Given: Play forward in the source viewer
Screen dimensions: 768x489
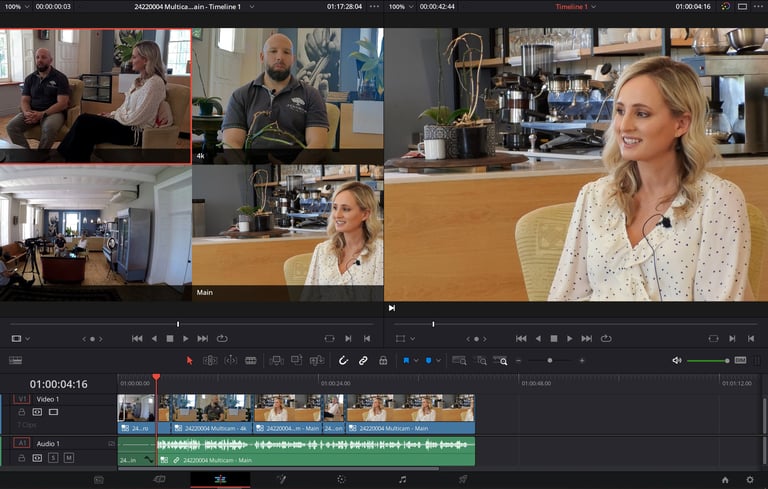Looking at the screenshot, I should click(x=186, y=339).
